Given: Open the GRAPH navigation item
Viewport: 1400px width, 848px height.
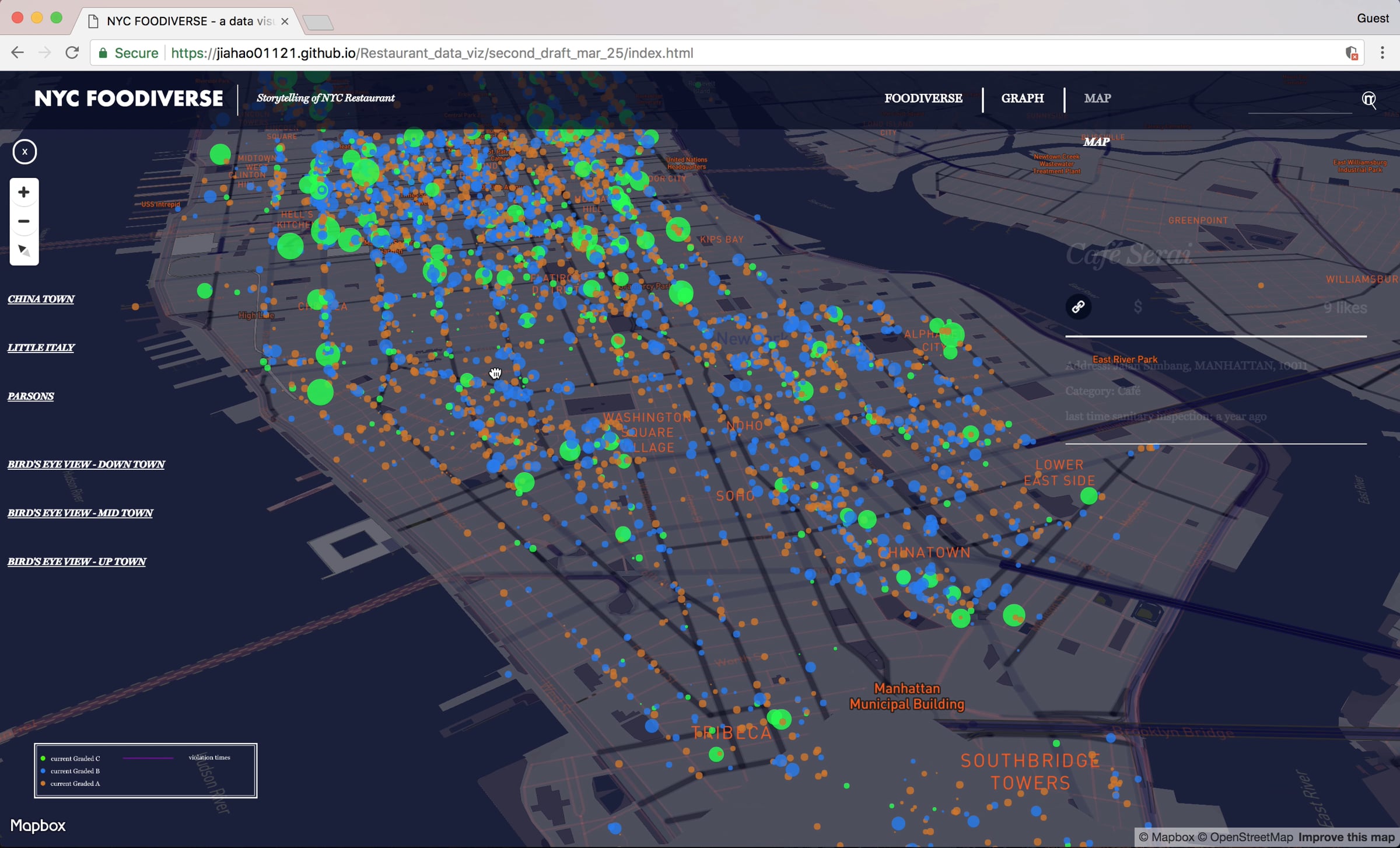Looking at the screenshot, I should click(1023, 98).
